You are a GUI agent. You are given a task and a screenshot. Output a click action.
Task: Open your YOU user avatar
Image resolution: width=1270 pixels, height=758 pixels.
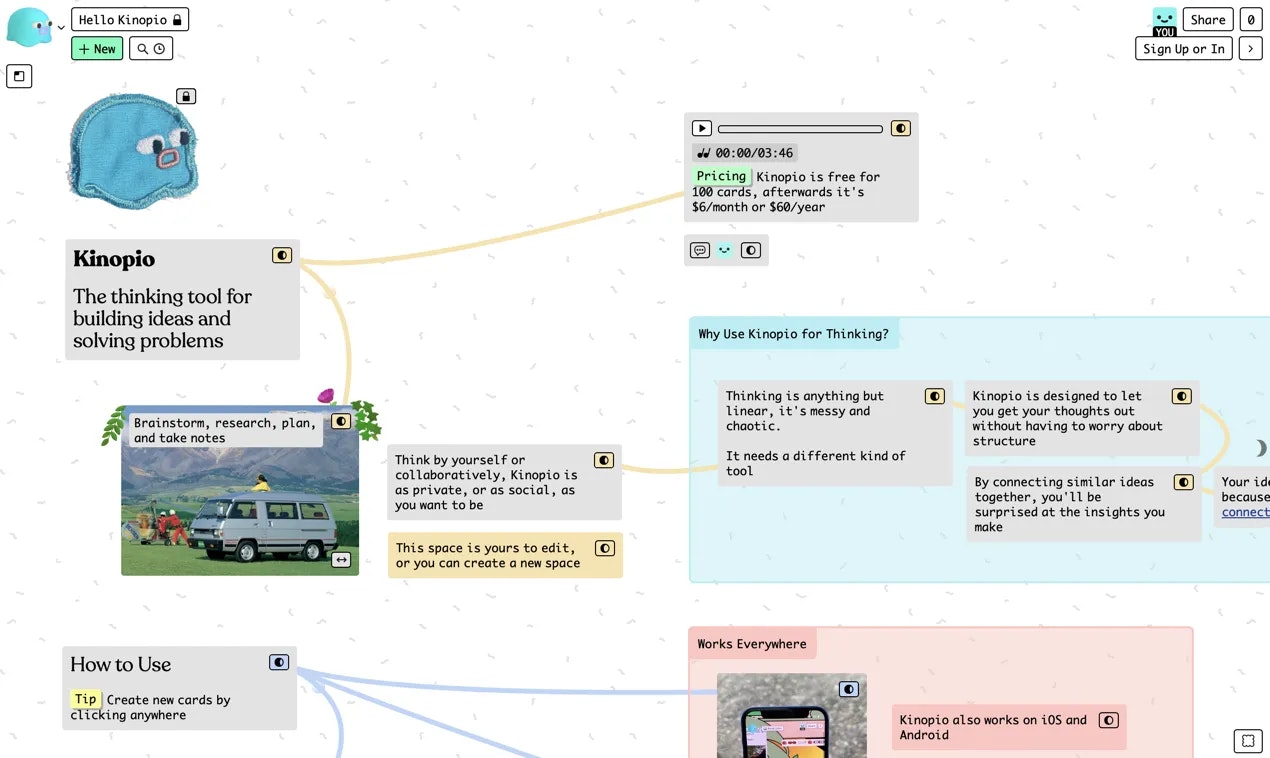tap(1164, 21)
